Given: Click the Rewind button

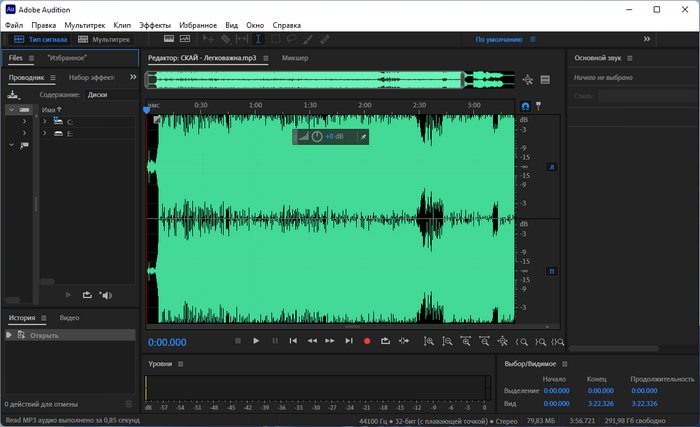Looking at the screenshot, I should (312, 341).
